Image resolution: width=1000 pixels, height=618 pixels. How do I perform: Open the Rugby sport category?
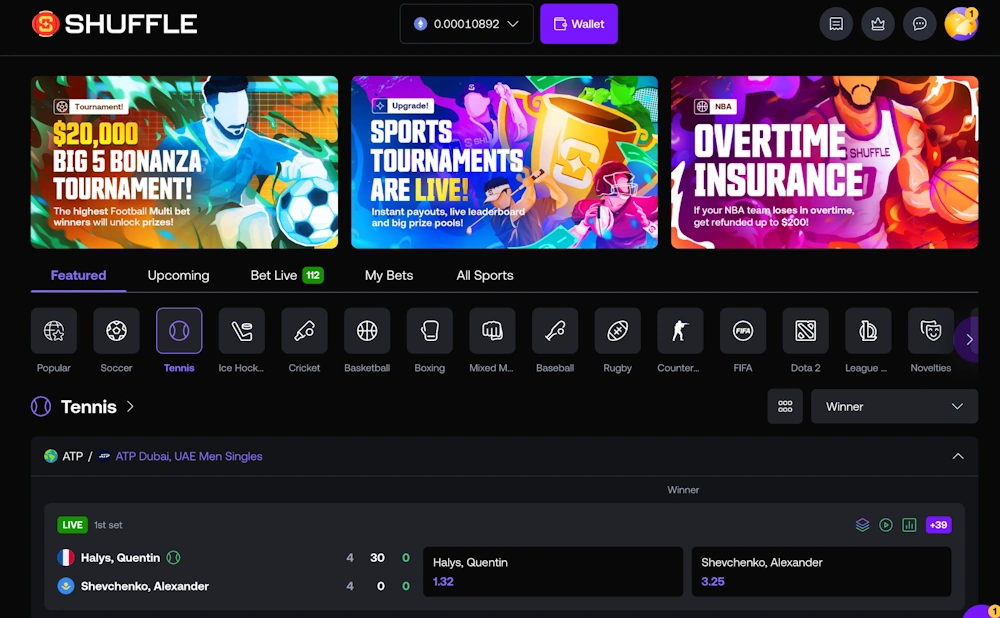617,331
